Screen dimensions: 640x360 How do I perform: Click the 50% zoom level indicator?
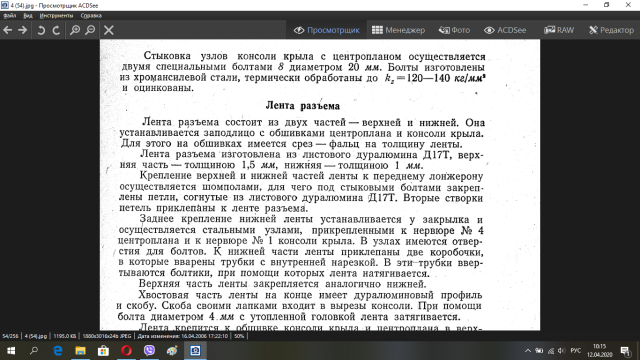click(239, 336)
